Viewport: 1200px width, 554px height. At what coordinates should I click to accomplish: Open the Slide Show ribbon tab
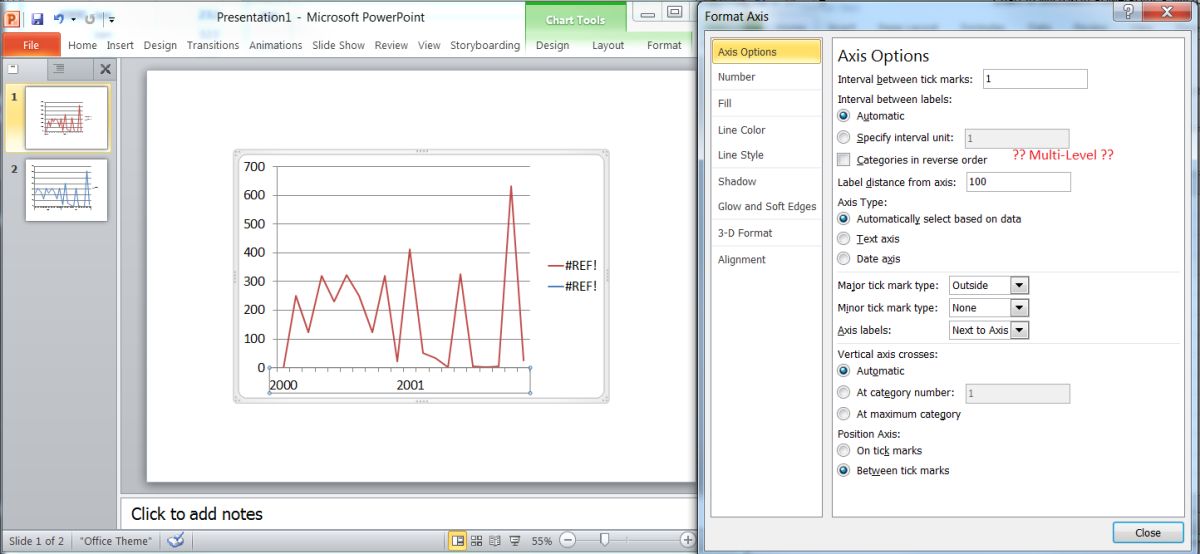tap(338, 45)
